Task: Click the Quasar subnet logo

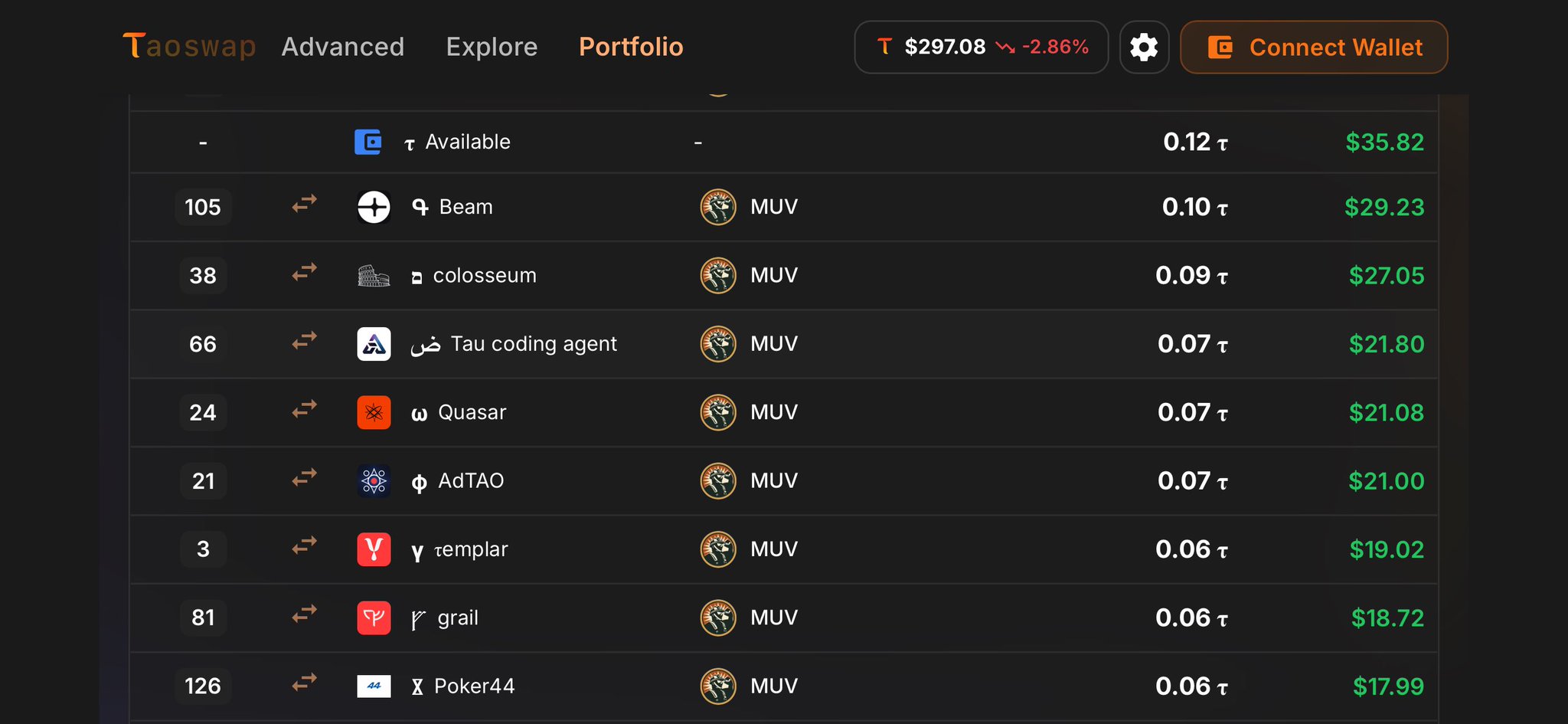Action: [x=374, y=413]
